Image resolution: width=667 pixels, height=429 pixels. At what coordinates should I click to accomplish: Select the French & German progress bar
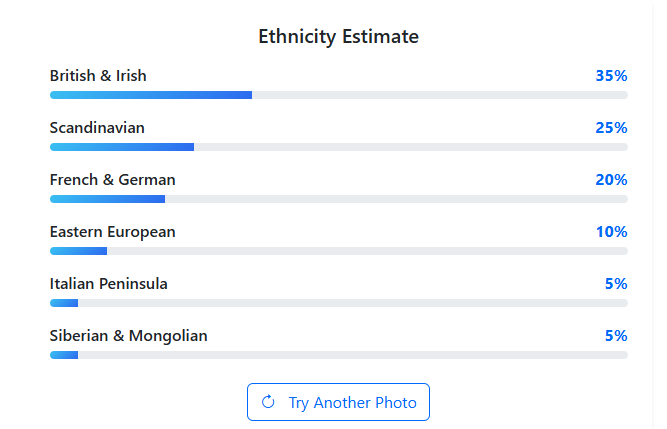[x=338, y=199]
